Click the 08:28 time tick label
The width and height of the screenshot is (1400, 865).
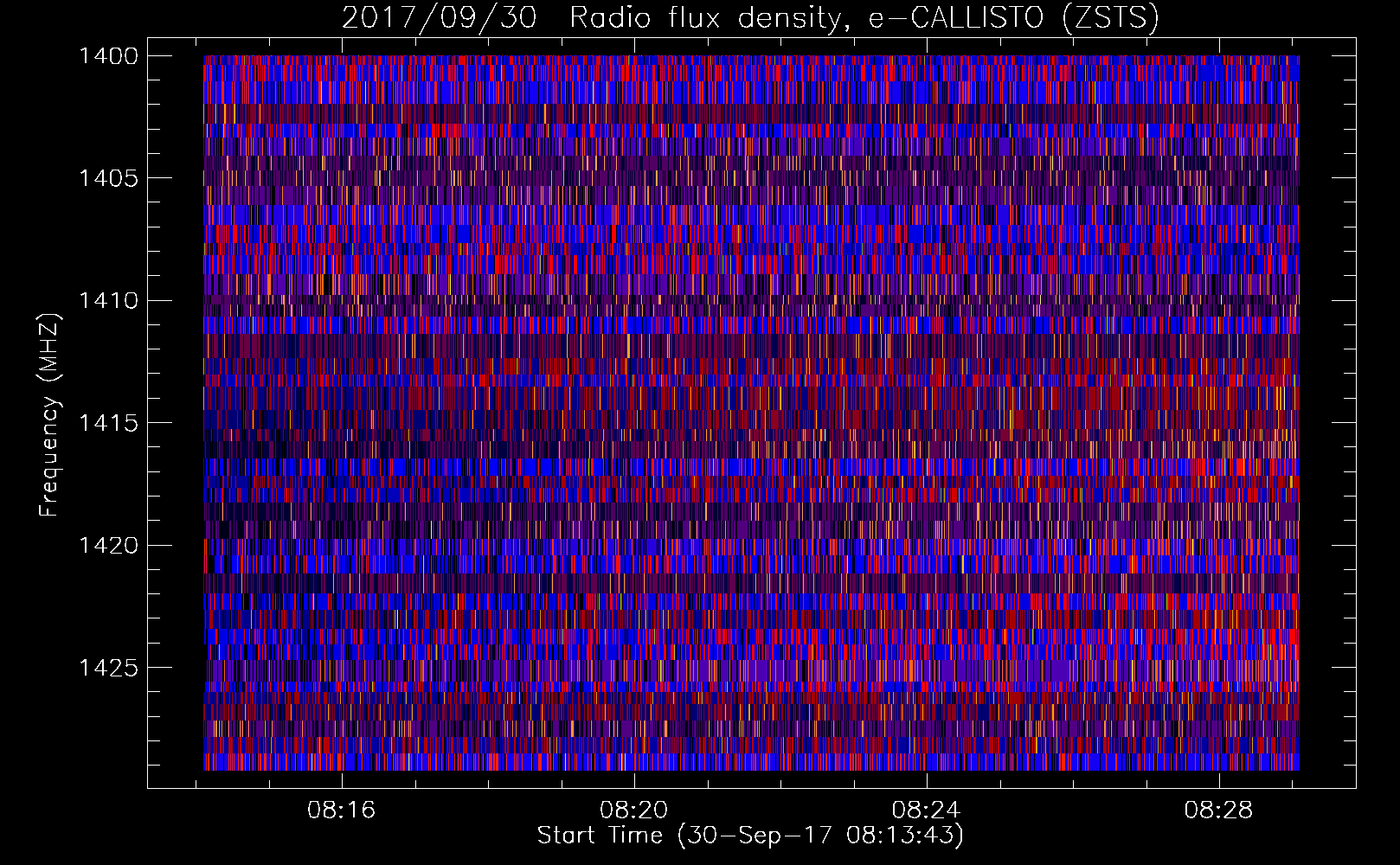(x=1219, y=811)
